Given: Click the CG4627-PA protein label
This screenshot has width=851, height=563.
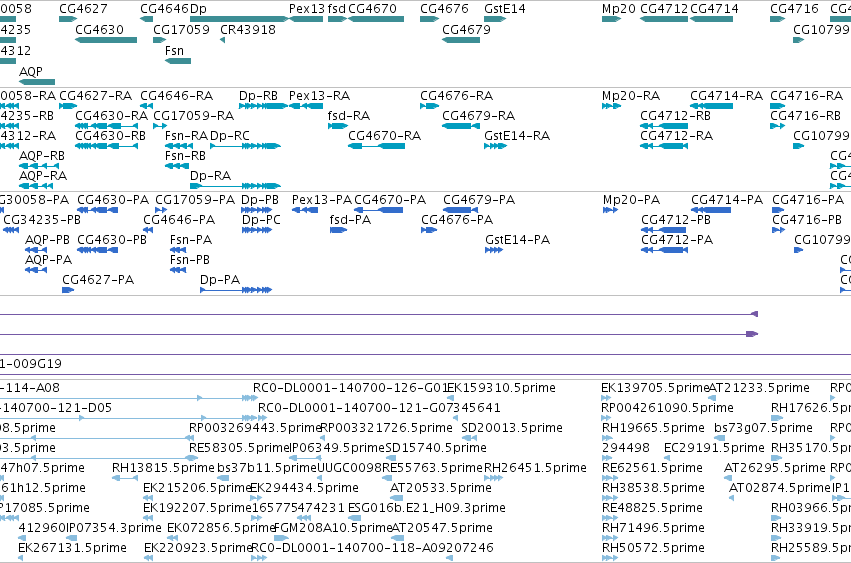Looking at the screenshot, I should [x=98, y=280].
